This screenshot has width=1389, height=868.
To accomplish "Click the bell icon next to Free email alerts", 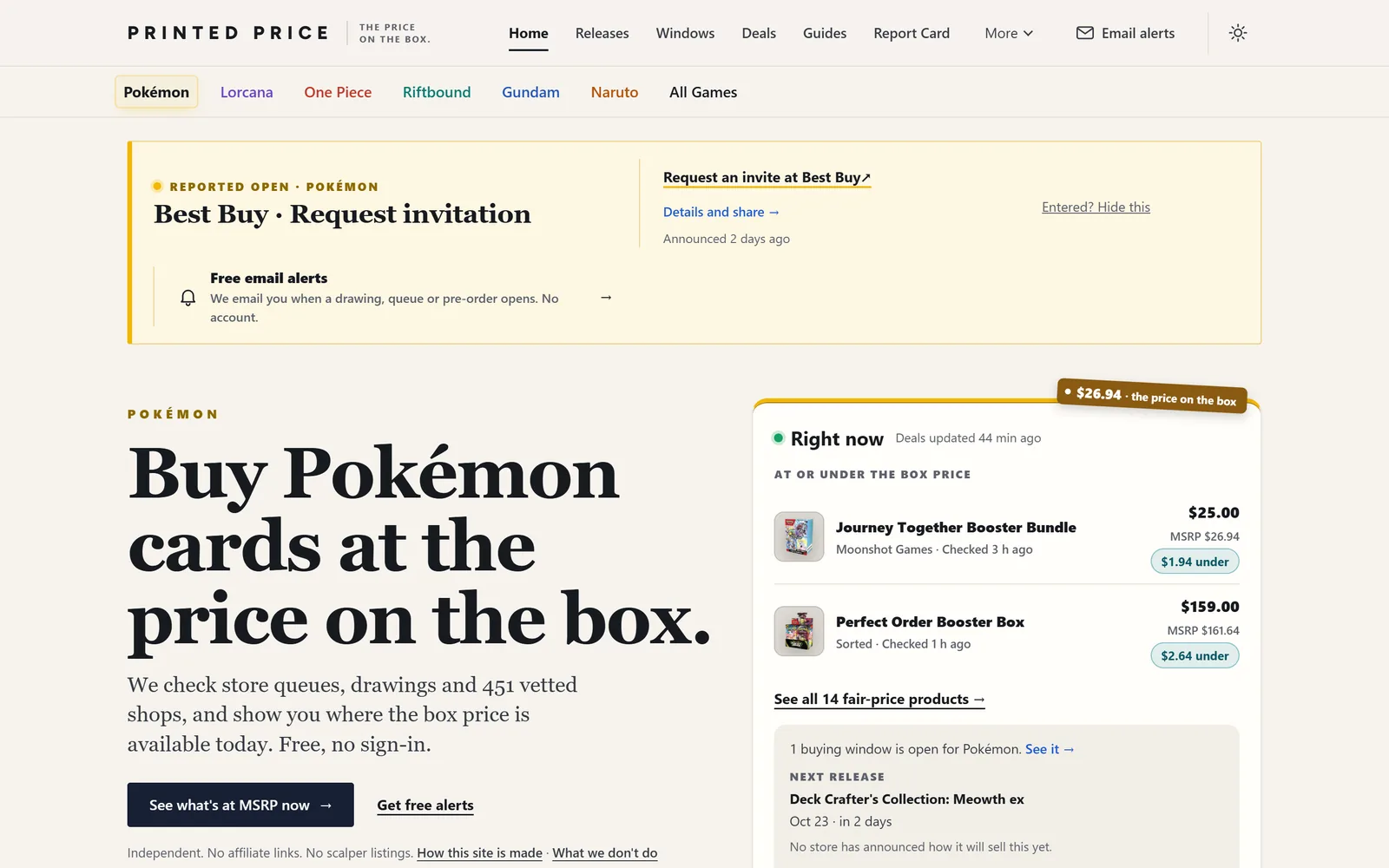I will coord(188,298).
